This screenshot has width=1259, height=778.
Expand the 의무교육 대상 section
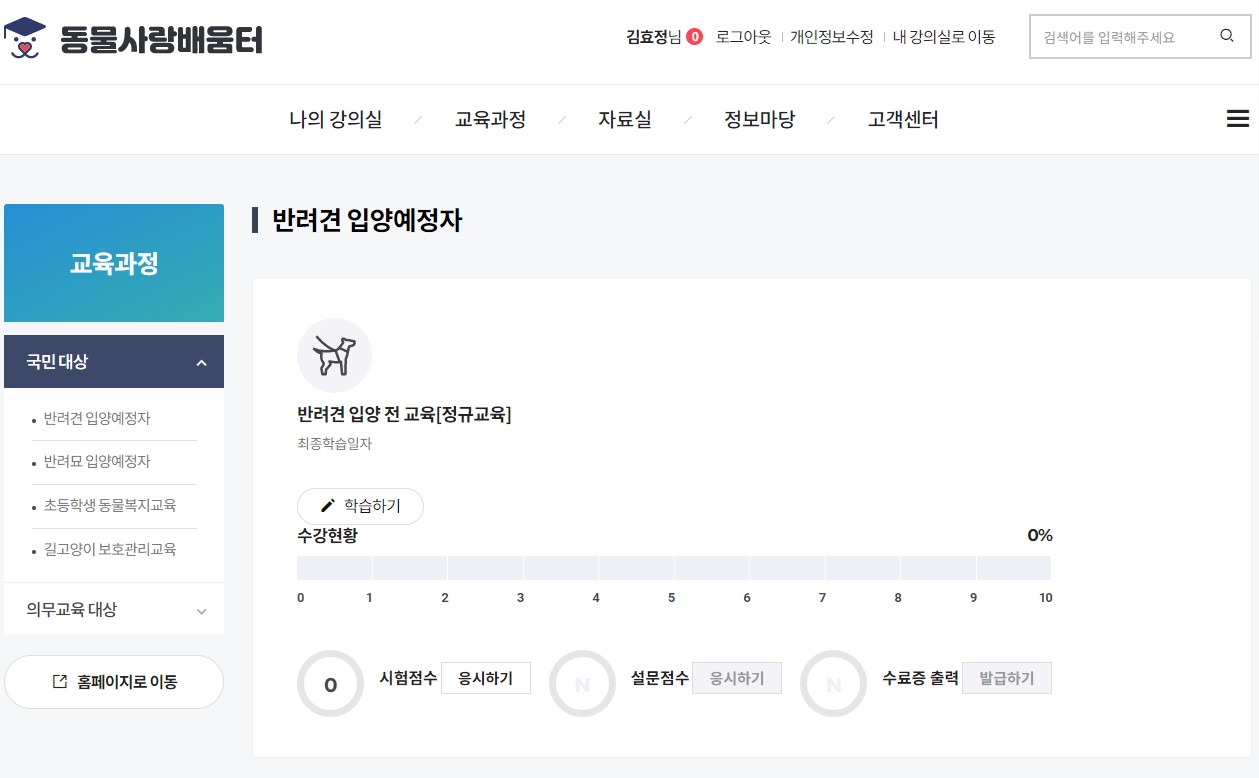pos(201,610)
